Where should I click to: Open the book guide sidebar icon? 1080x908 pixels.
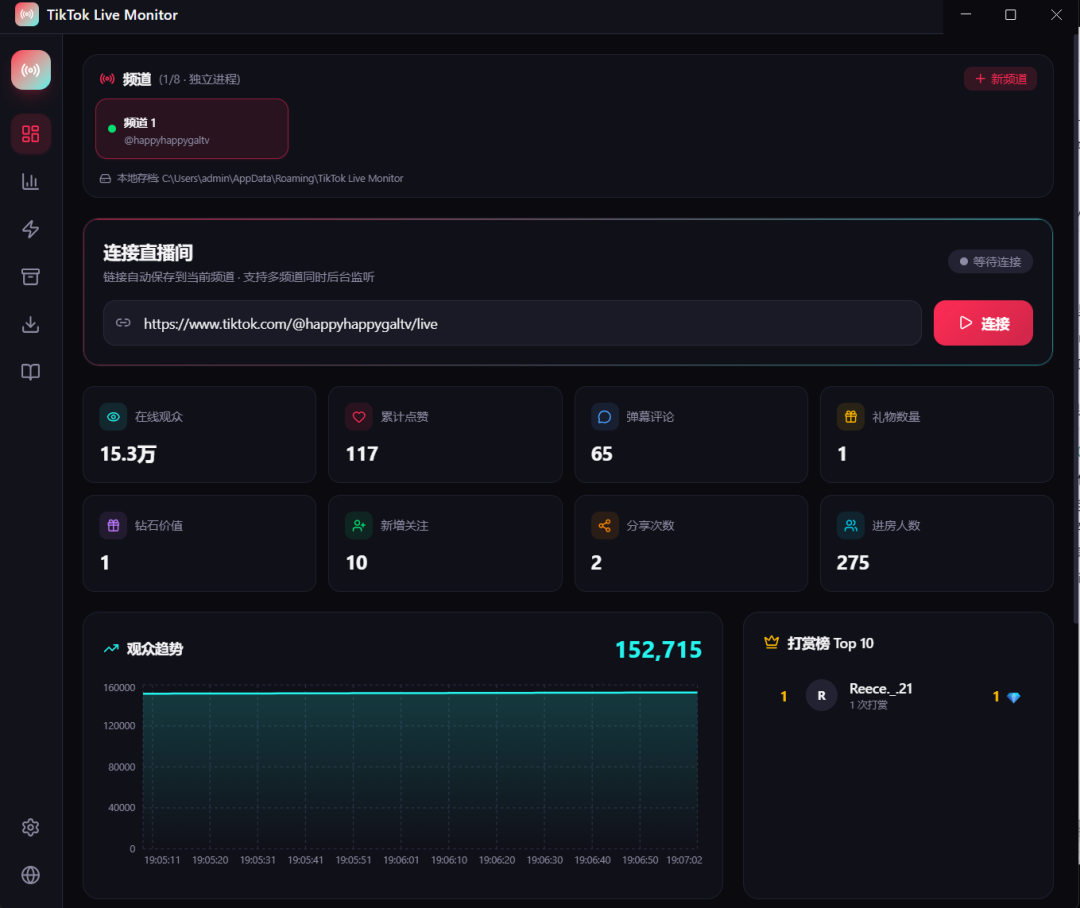pos(30,372)
